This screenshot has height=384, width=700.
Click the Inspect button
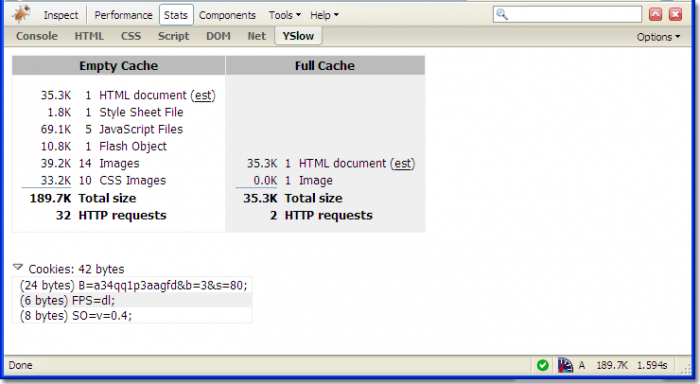click(x=61, y=15)
